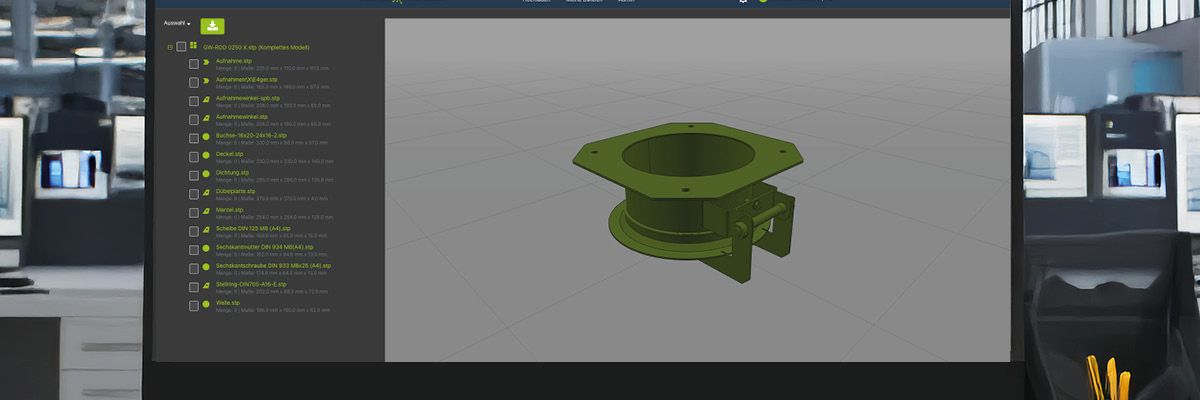Select the Deckel.stp entry name
This screenshot has width=1200, height=400.
230,154
